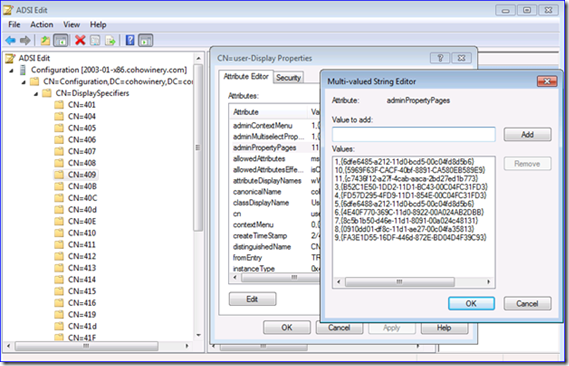
Task: Click the CN=40C folder icon
Action: point(58,198)
